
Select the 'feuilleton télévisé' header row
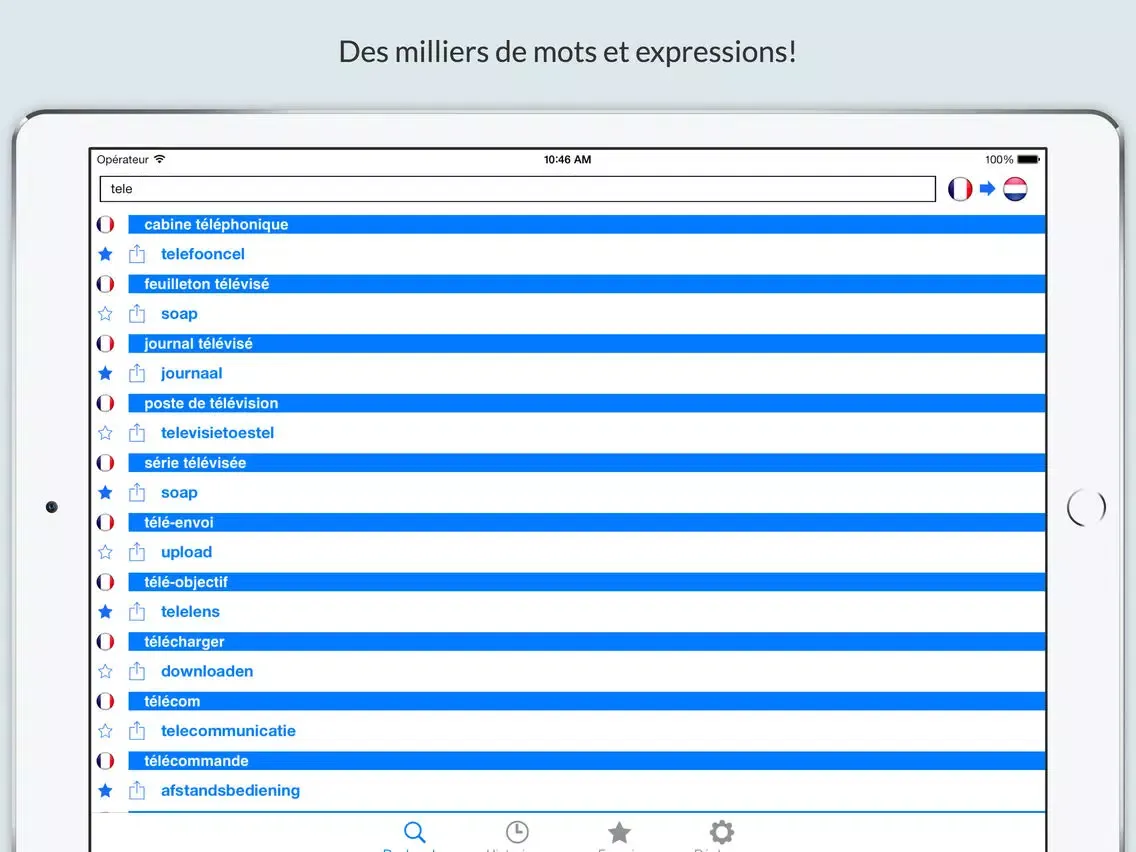point(586,284)
